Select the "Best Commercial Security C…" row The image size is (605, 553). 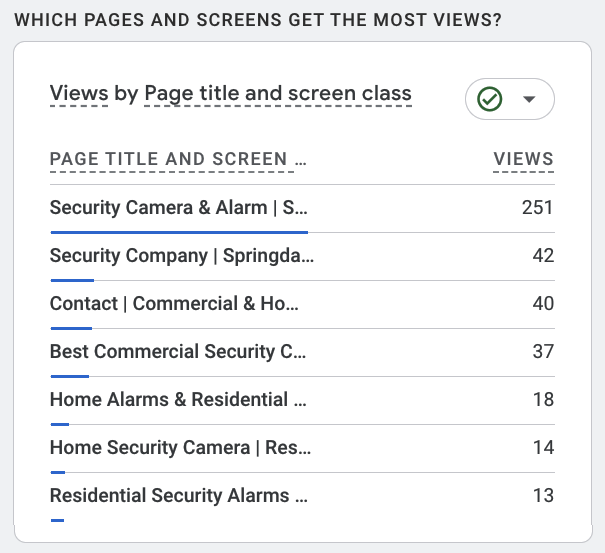click(x=177, y=352)
